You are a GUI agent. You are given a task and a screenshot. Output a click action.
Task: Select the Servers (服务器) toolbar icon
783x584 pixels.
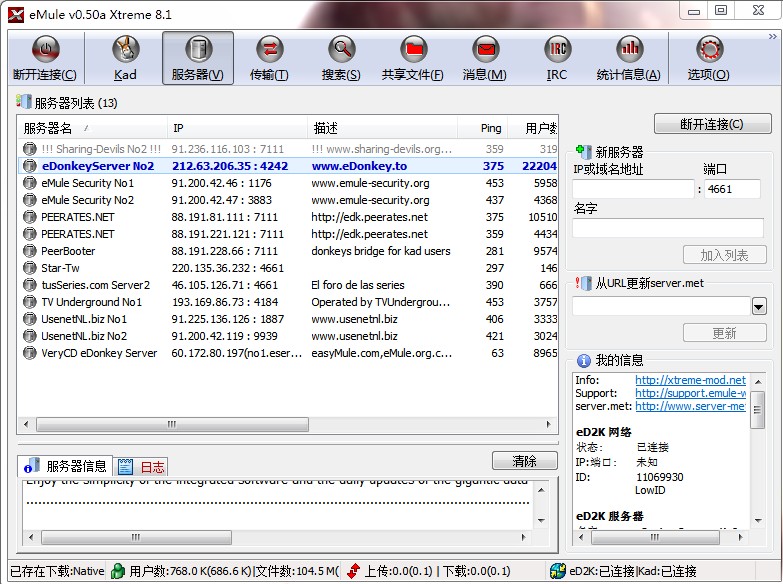point(198,49)
